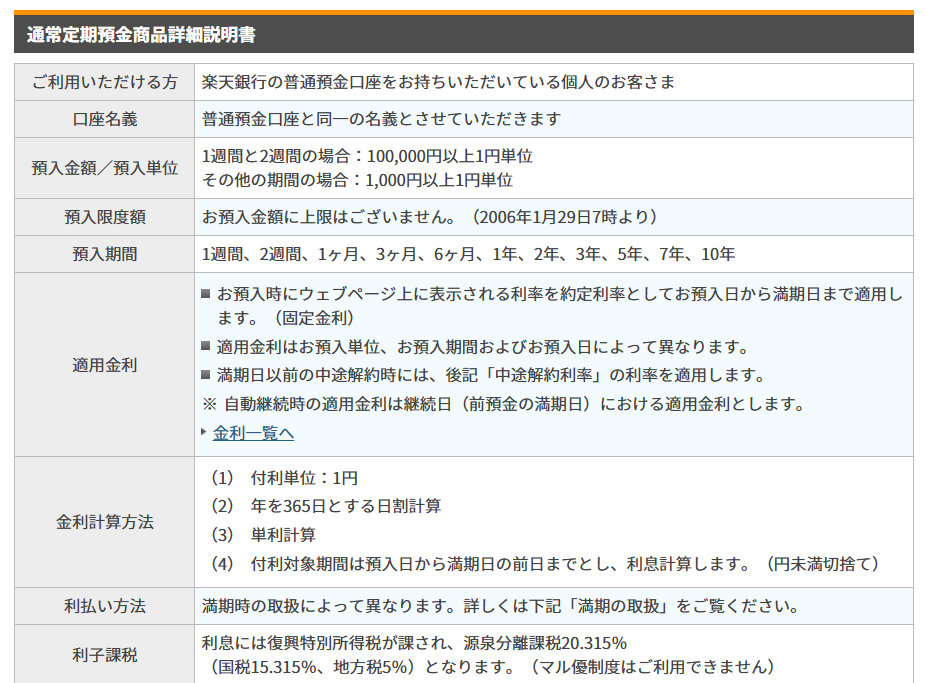Click the square bullet before 適用金利はお預入単位

click(206, 347)
